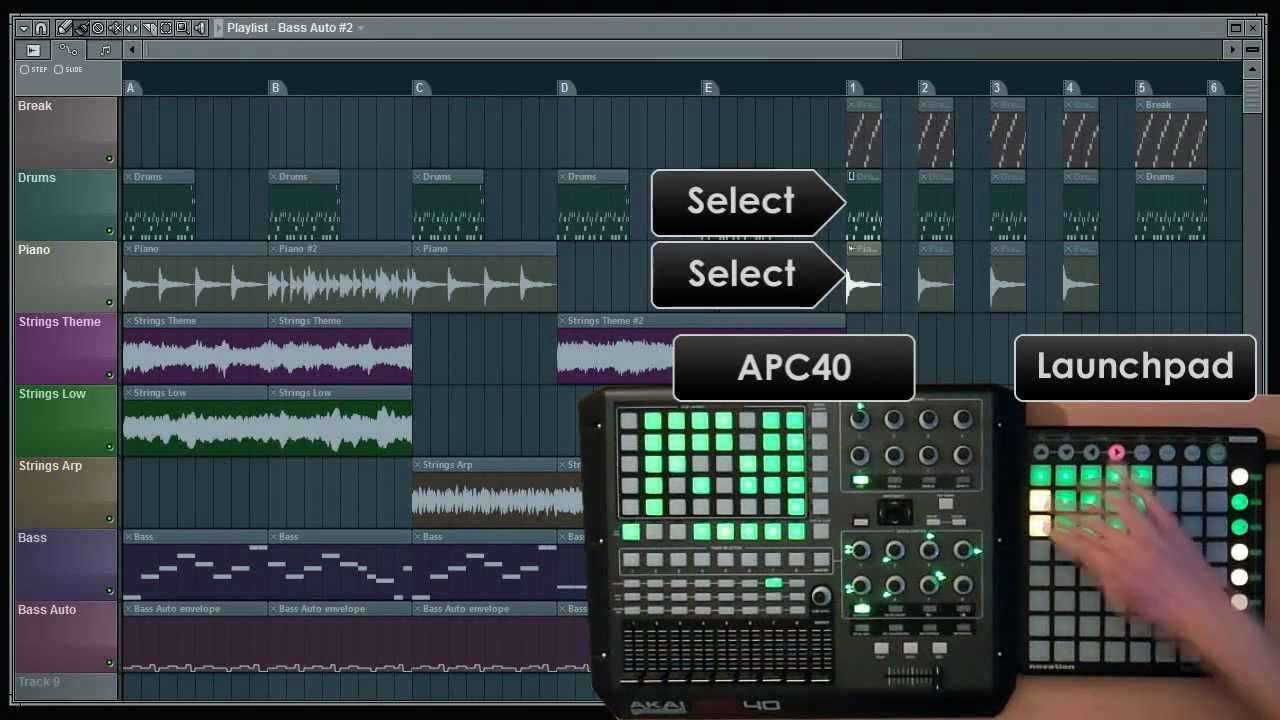Screen dimensions: 1280x720
Task: Choose the Select marquee tool
Action: [166, 28]
